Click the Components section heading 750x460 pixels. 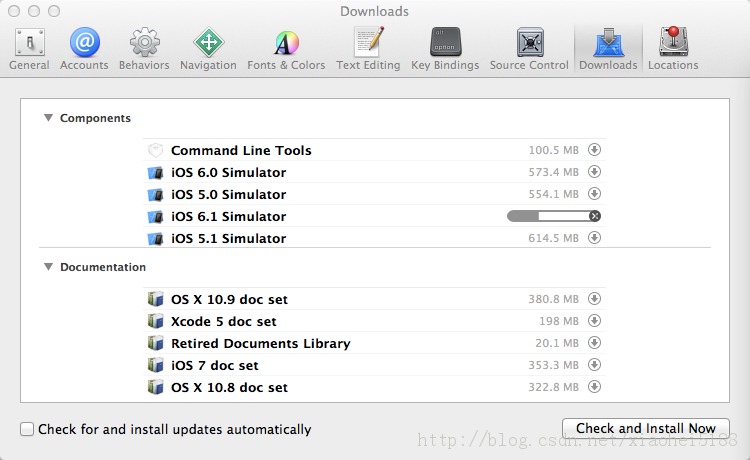pyautogui.click(x=95, y=118)
